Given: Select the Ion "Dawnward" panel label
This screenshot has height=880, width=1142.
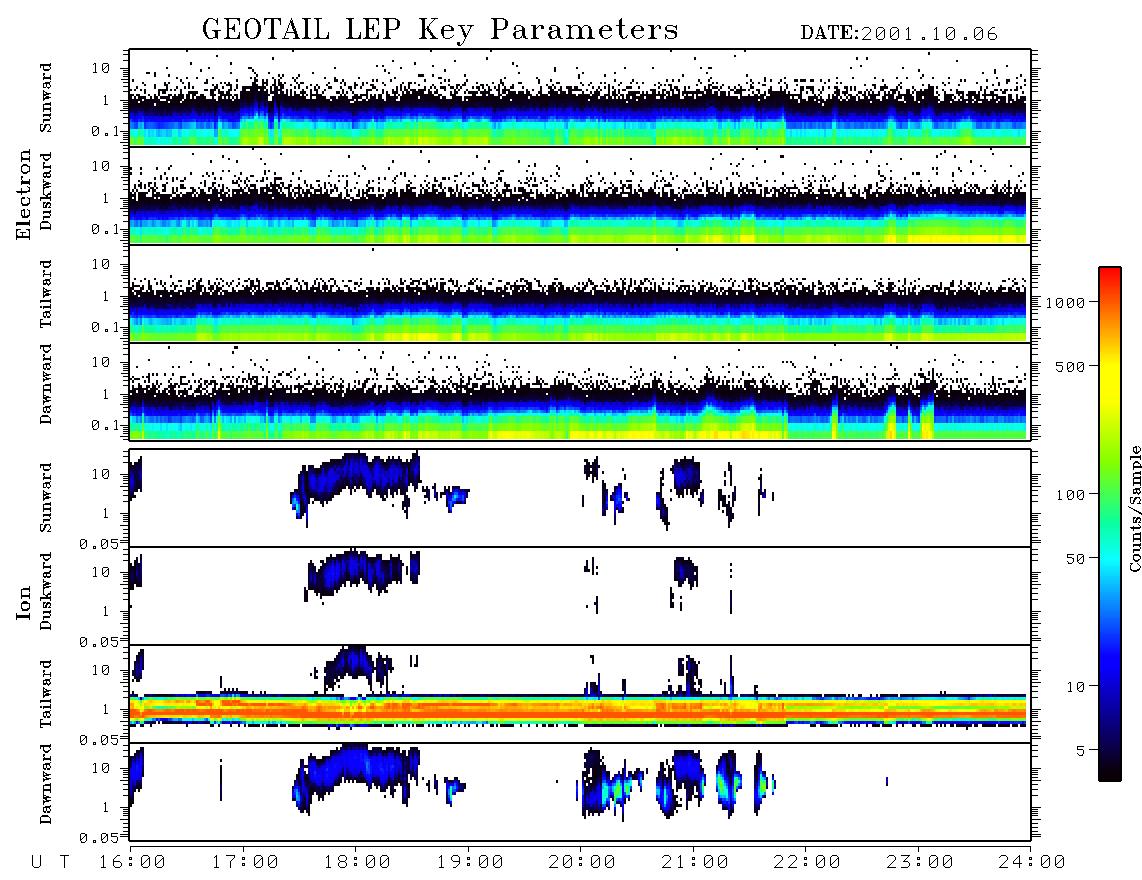Looking at the screenshot, I should tap(46, 784).
